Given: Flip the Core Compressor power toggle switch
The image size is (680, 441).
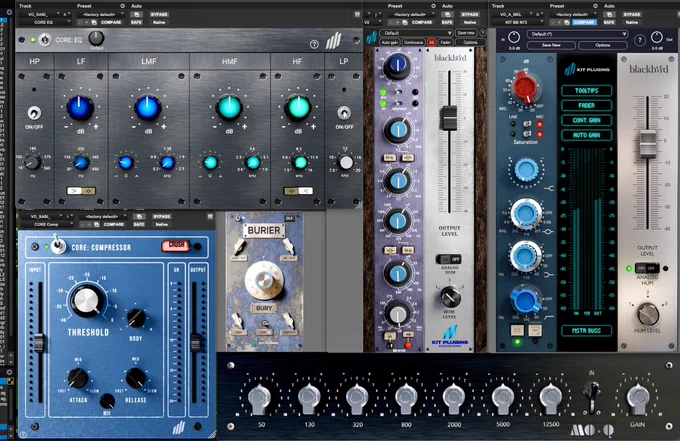Looking at the screenshot, I should (58, 245).
